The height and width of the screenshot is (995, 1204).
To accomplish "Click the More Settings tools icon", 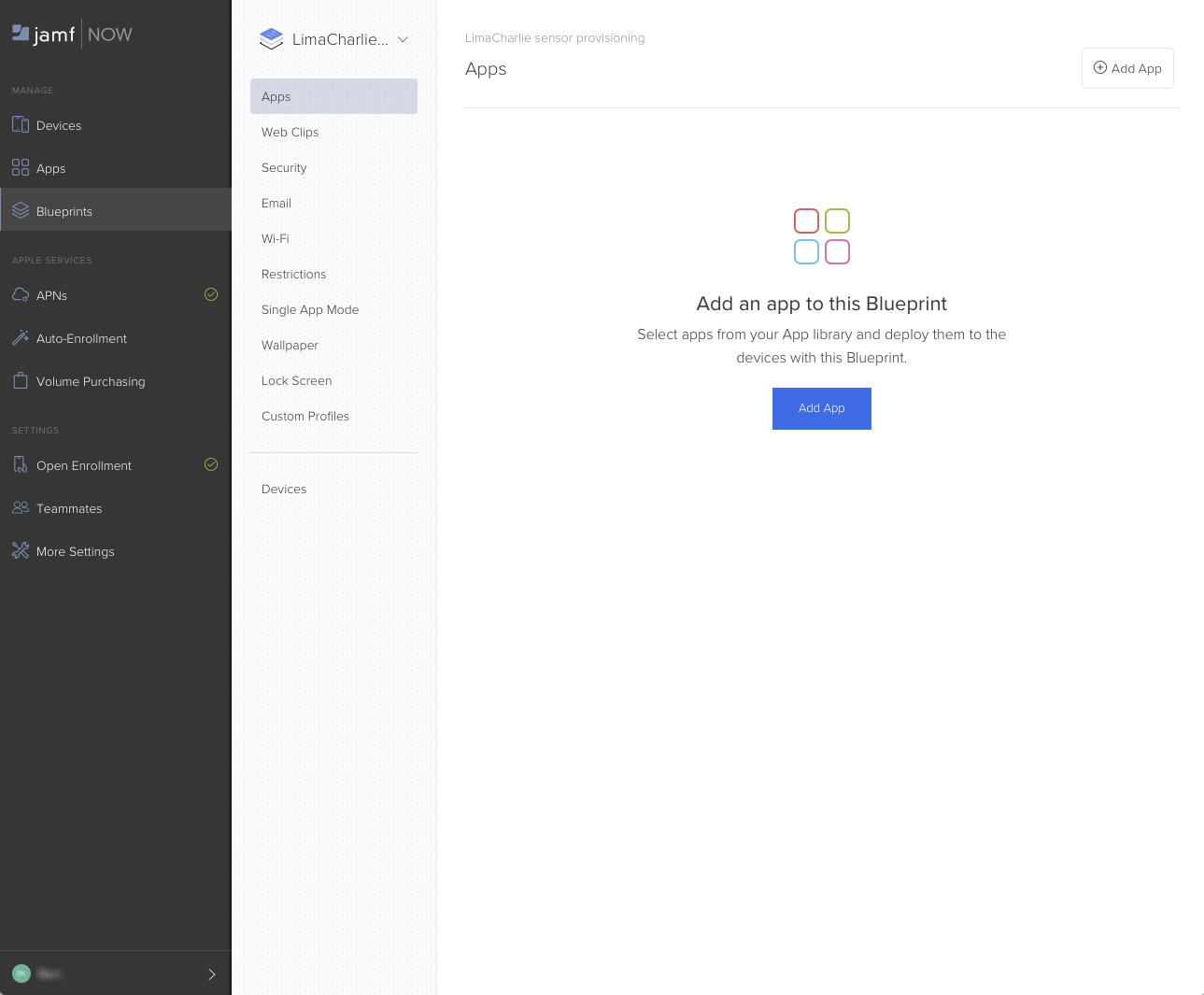I will (x=21, y=551).
